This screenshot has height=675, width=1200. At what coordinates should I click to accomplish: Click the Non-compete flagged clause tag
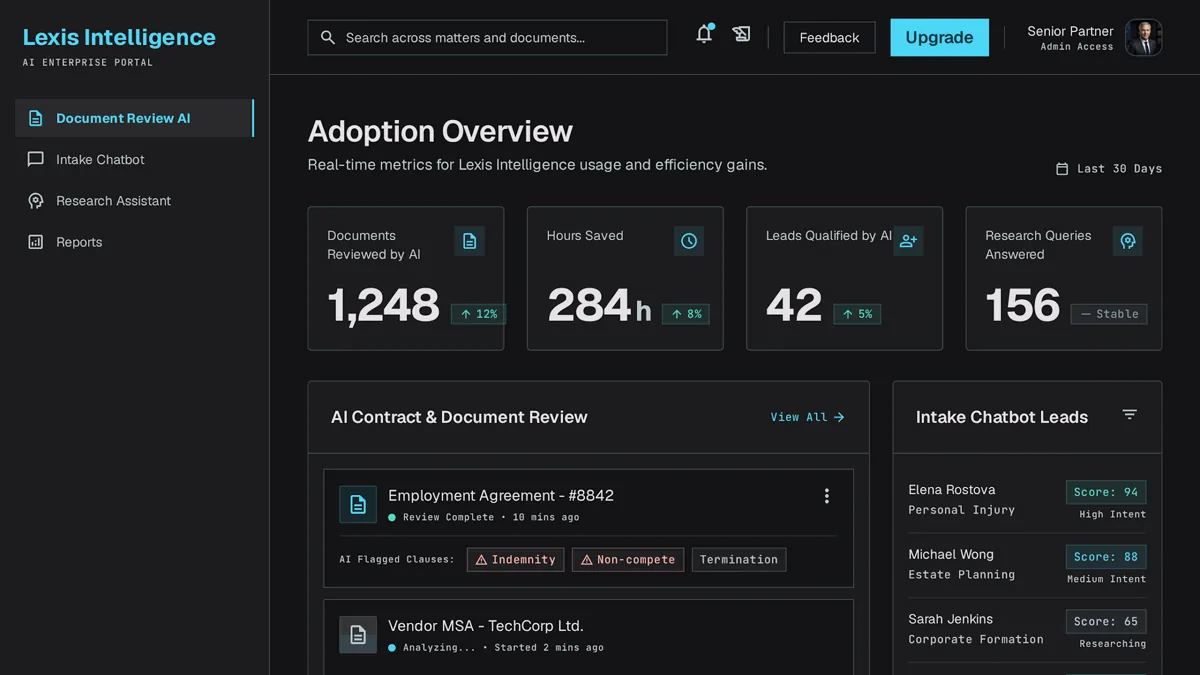pyautogui.click(x=628, y=560)
